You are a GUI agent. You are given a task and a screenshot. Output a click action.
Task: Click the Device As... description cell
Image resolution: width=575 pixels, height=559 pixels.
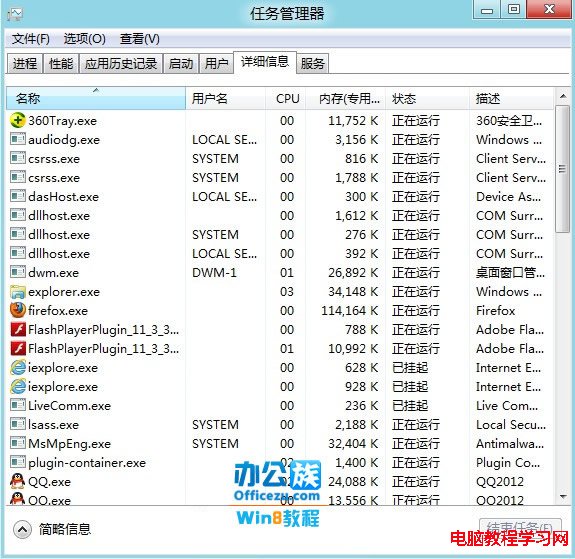pyautogui.click(x=508, y=197)
